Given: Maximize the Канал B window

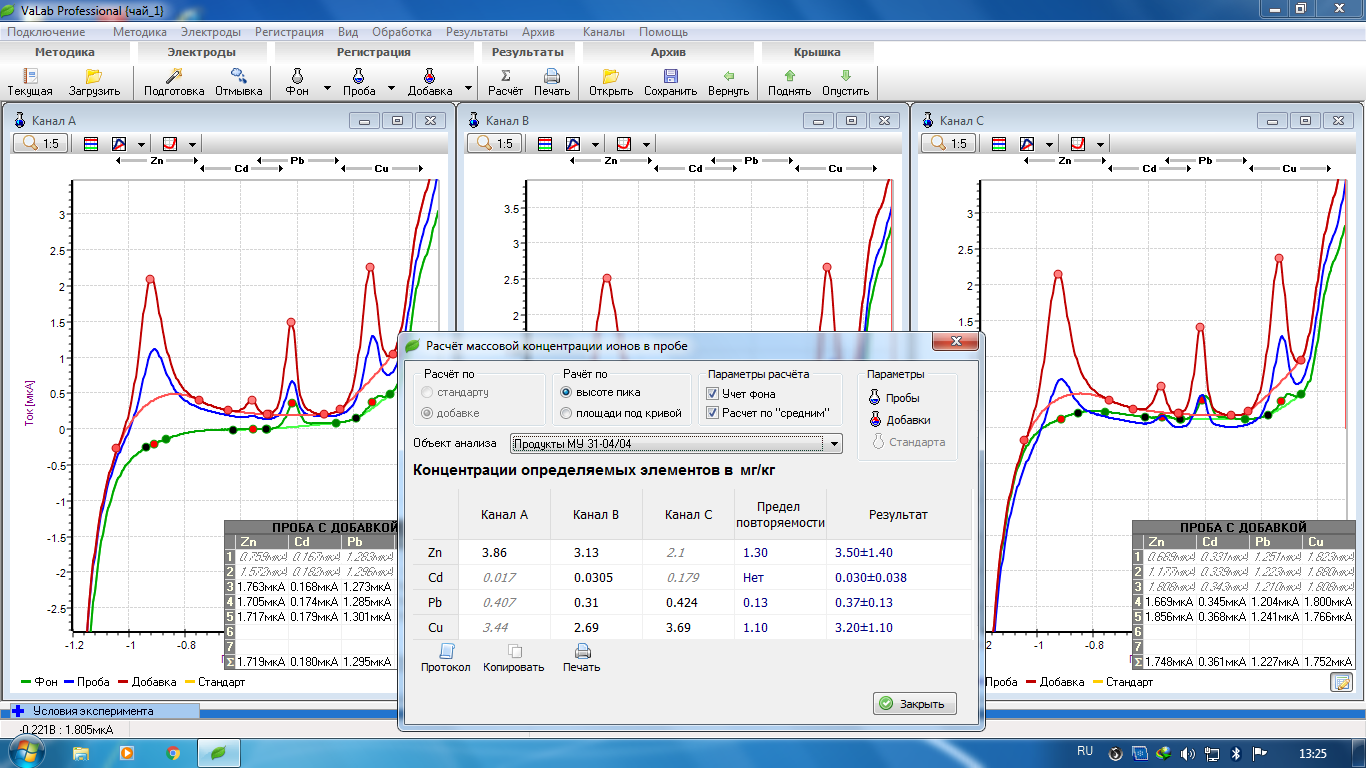Looking at the screenshot, I should pos(851,120).
